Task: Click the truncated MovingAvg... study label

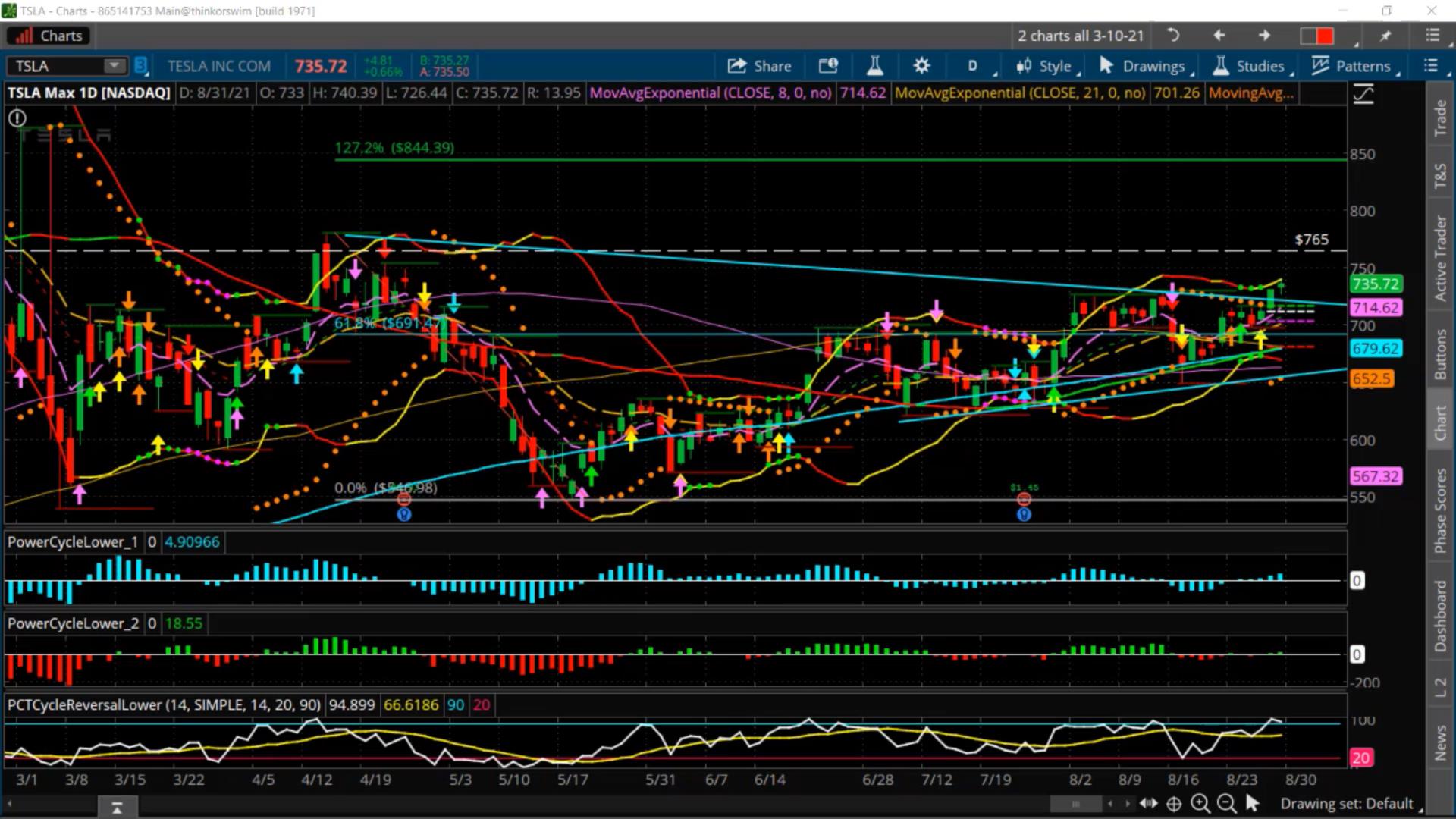Action: tap(1250, 93)
